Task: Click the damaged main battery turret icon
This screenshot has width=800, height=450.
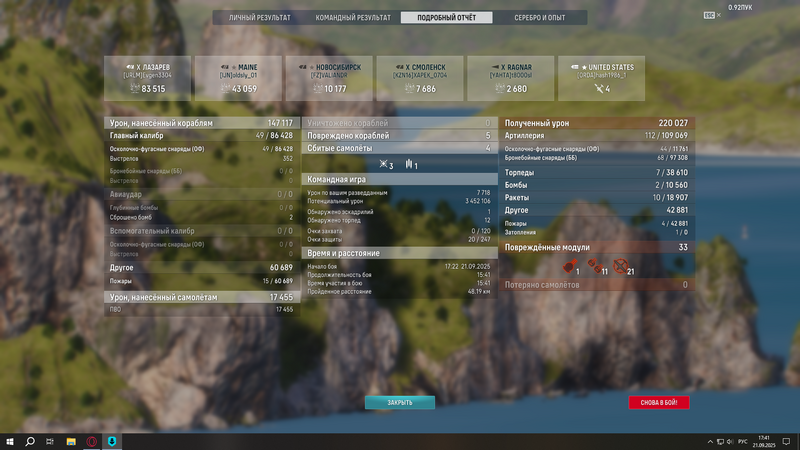Action: click(x=569, y=266)
